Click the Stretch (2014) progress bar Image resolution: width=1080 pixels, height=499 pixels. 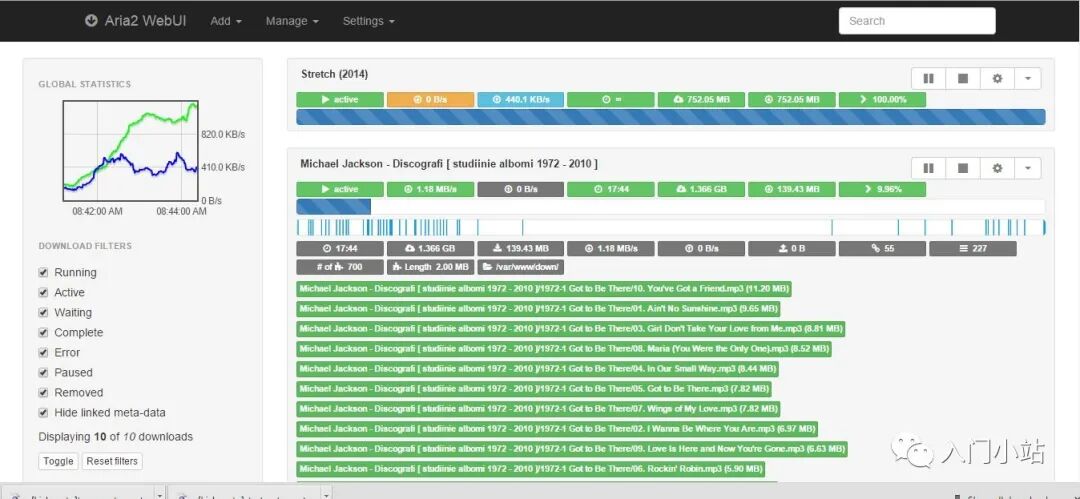671,116
